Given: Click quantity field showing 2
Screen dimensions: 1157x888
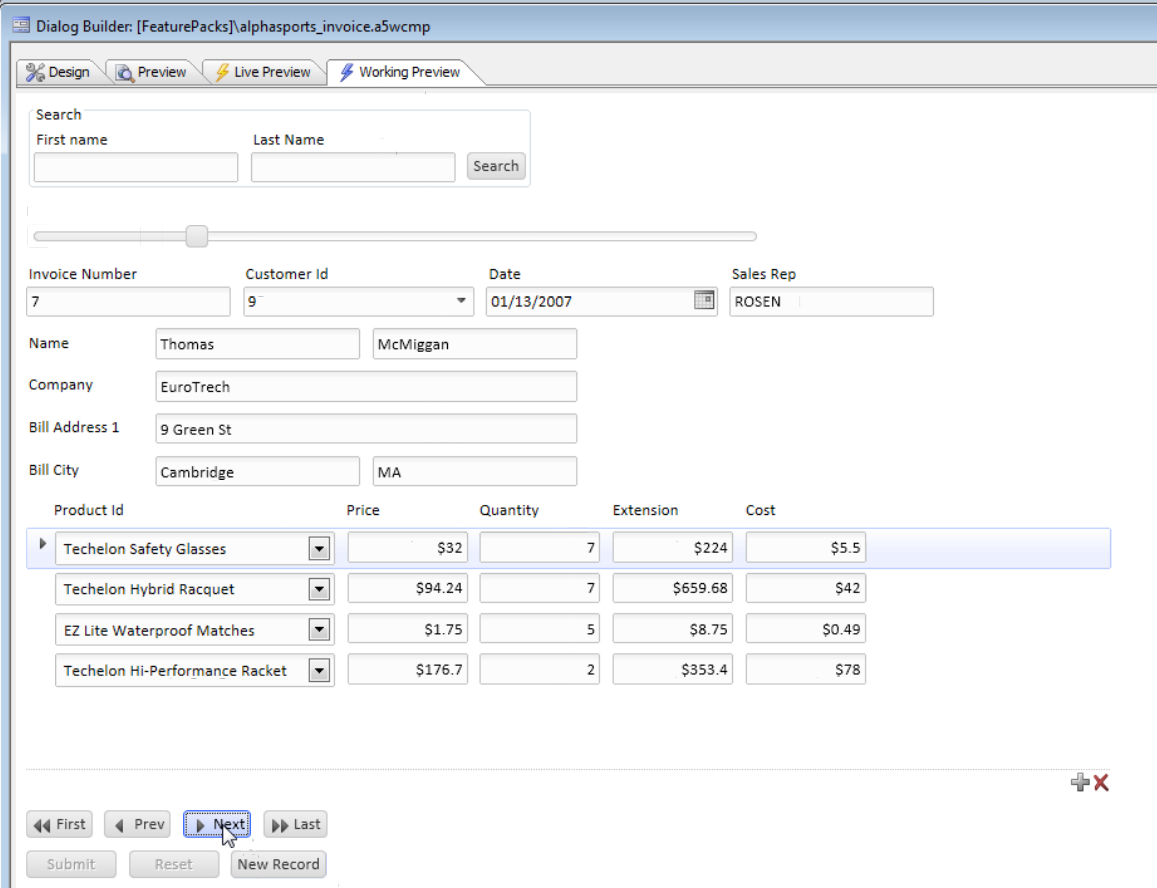Looking at the screenshot, I should pyautogui.click(x=539, y=670).
